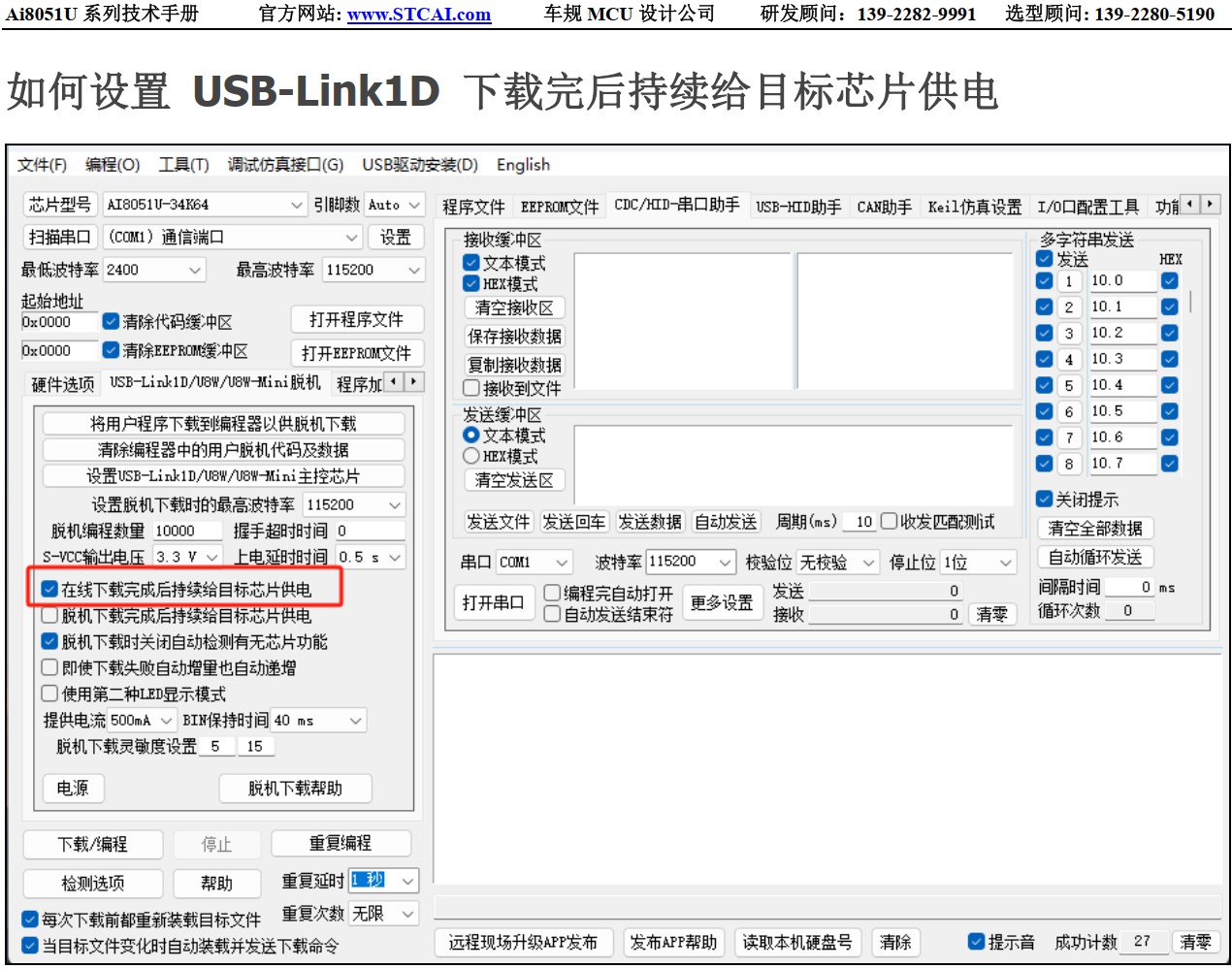The image size is (1232, 969).
Task: Toggle 脱机下载时关闭自动检测有无芯片功能 checkbox
Action: pyautogui.click(x=49, y=641)
